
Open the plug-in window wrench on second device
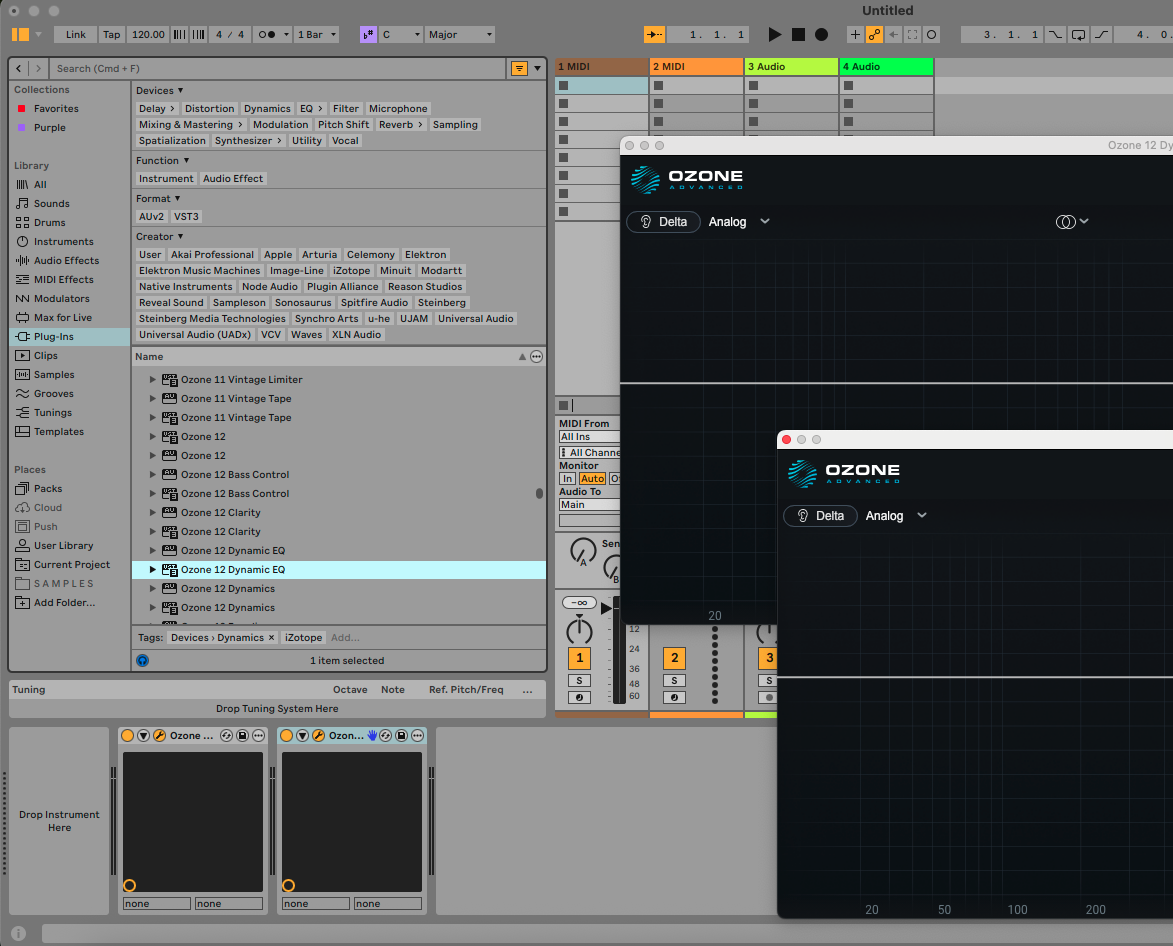tap(319, 736)
